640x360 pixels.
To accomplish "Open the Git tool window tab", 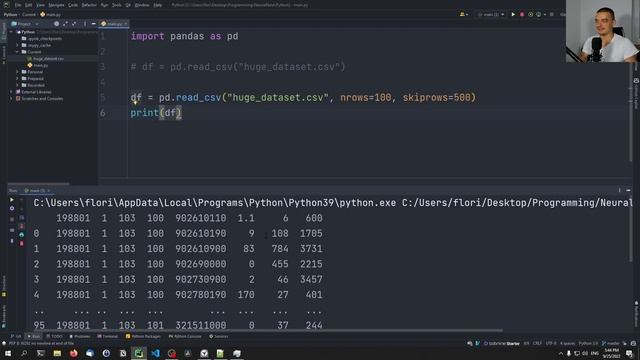I will point(16,336).
